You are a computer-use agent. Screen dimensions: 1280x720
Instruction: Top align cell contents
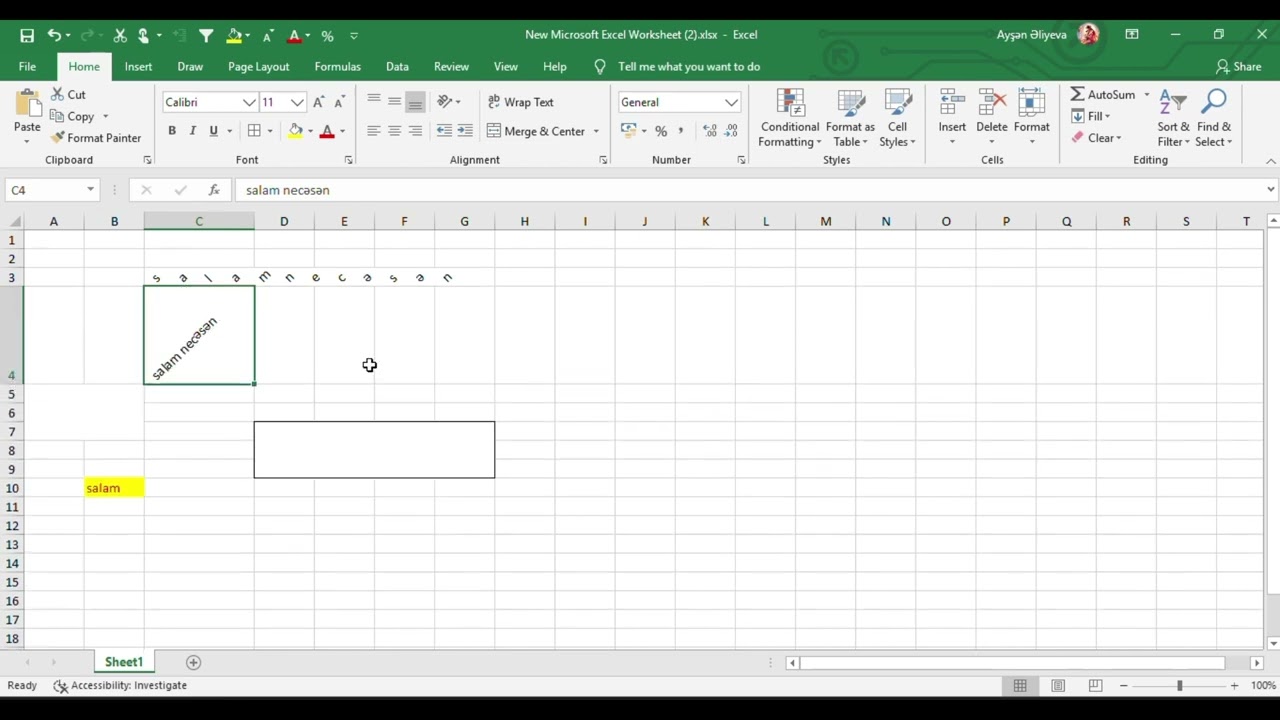373,101
